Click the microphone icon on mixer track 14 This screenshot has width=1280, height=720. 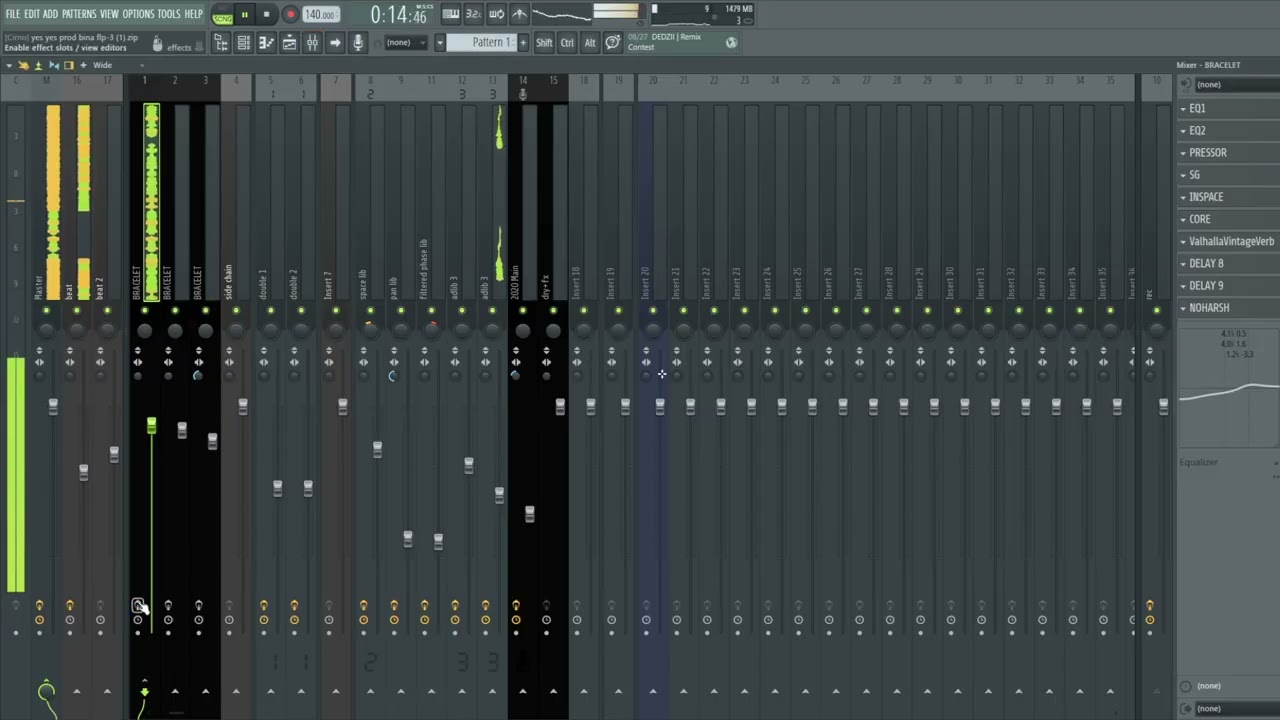[523, 94]
